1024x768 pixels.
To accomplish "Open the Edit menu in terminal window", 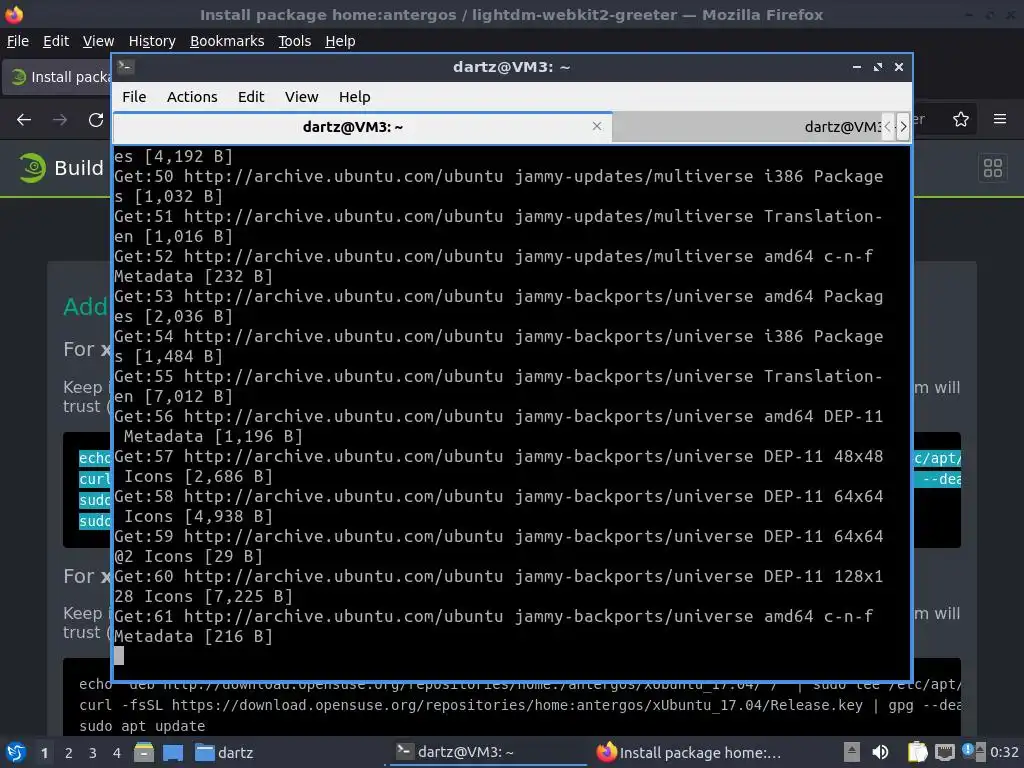I will [251, 97].
